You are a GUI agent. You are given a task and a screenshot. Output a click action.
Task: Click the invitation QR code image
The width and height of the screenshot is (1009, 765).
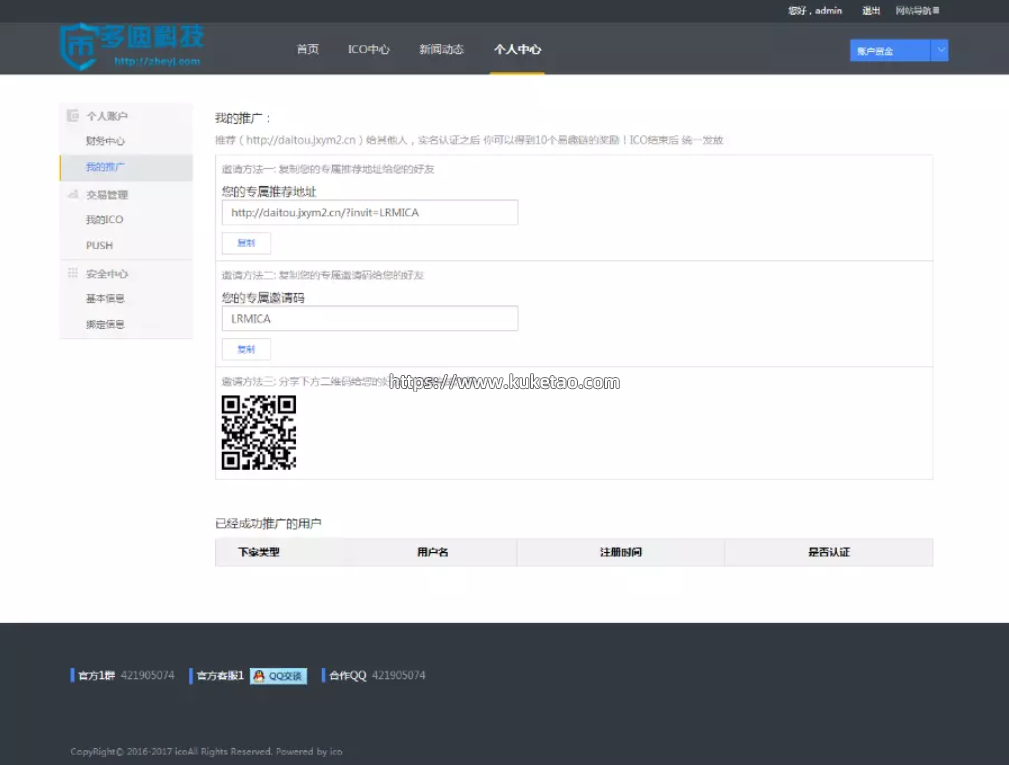(258, 432)
